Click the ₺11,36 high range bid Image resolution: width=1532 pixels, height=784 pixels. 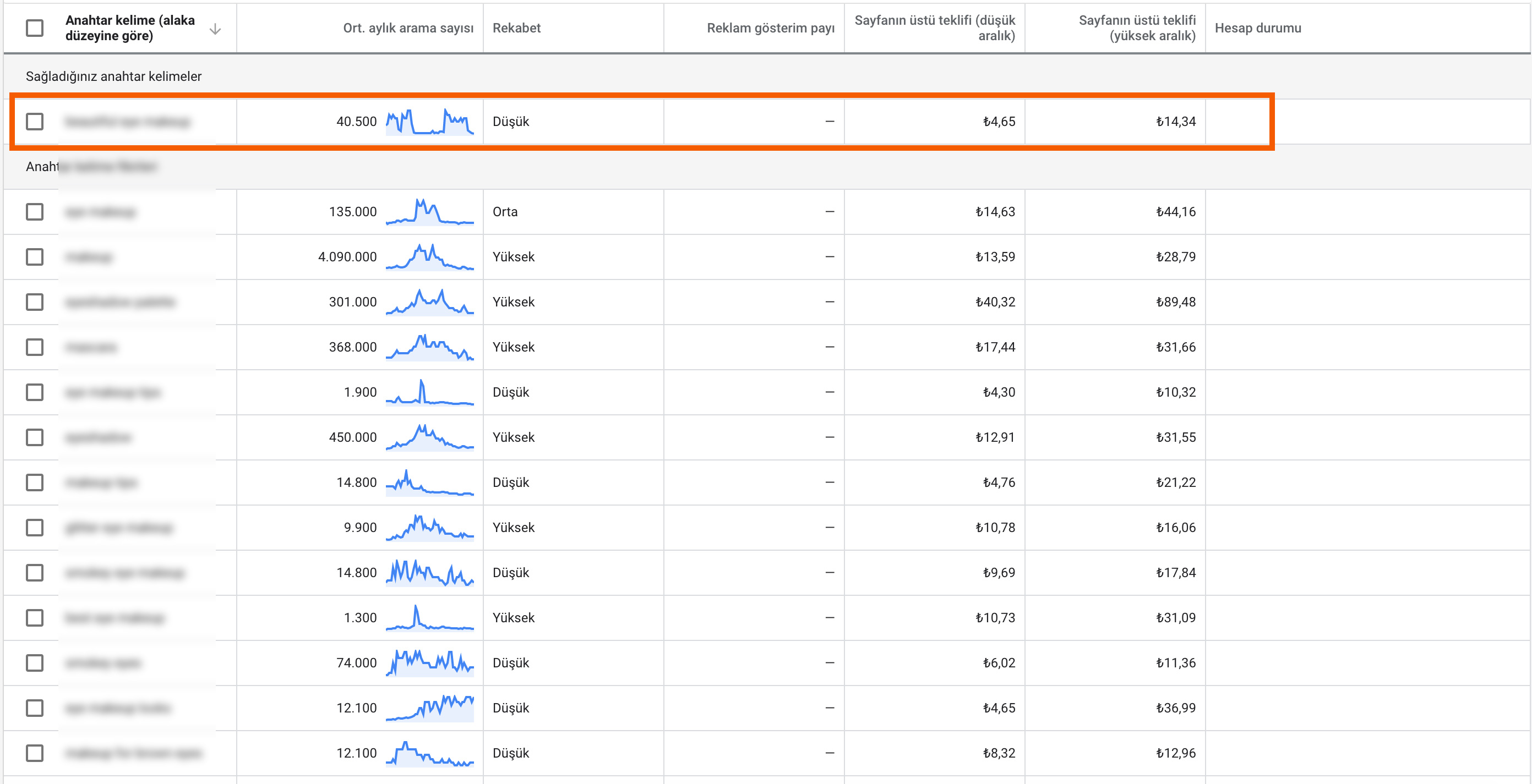[1176, 663]
